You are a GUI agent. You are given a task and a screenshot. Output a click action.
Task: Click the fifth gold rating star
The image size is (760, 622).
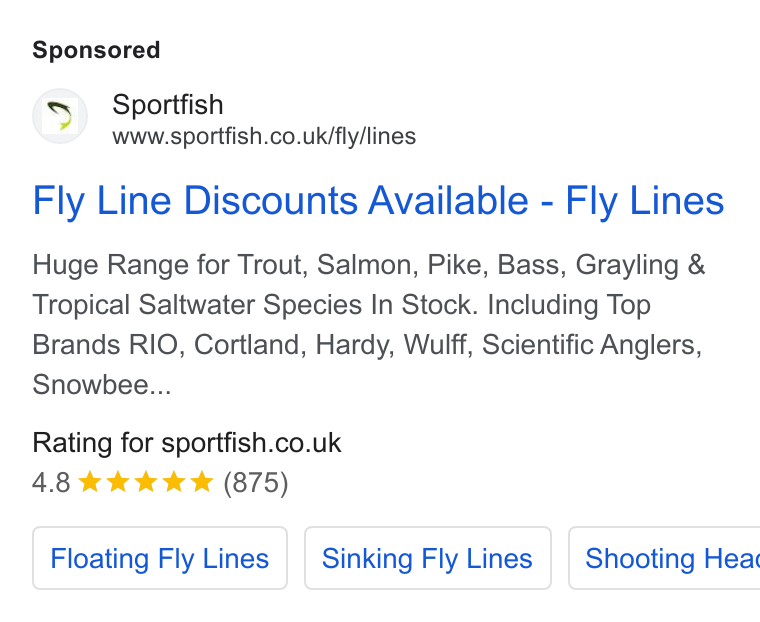tap(202, 482)
